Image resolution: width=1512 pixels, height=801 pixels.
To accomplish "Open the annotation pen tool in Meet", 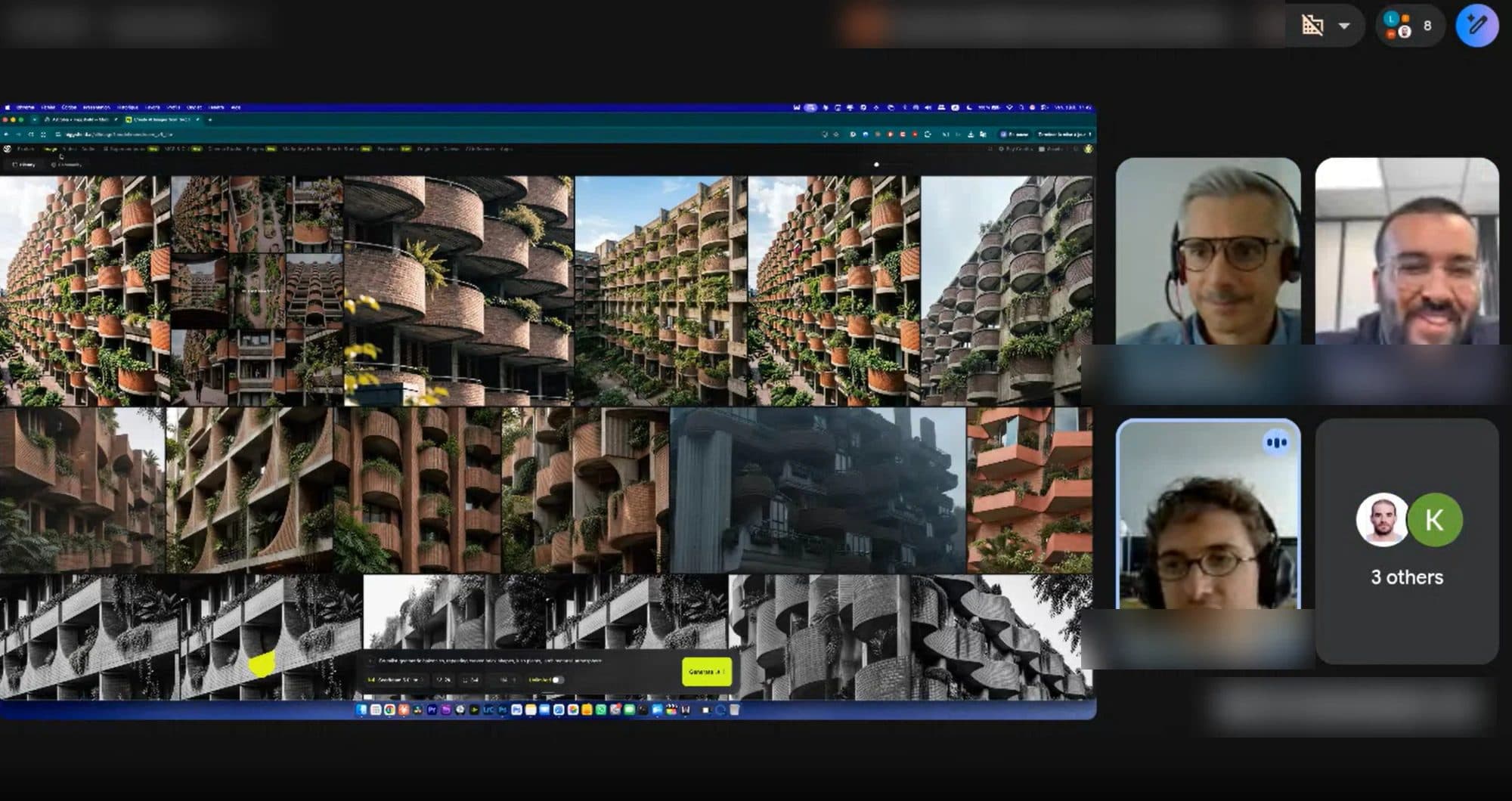I will [x=1476, y=25].
